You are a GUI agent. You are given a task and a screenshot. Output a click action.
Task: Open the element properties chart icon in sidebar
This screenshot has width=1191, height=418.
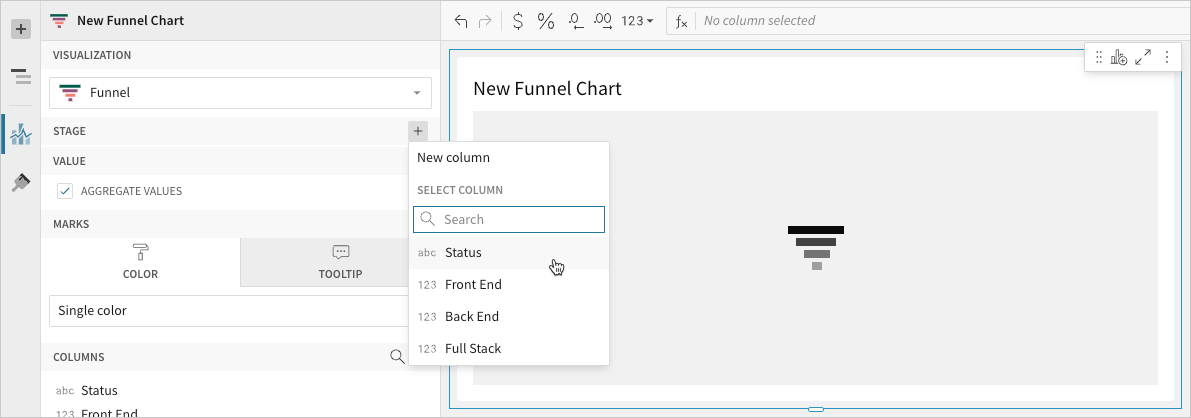(x=20, y=133)
